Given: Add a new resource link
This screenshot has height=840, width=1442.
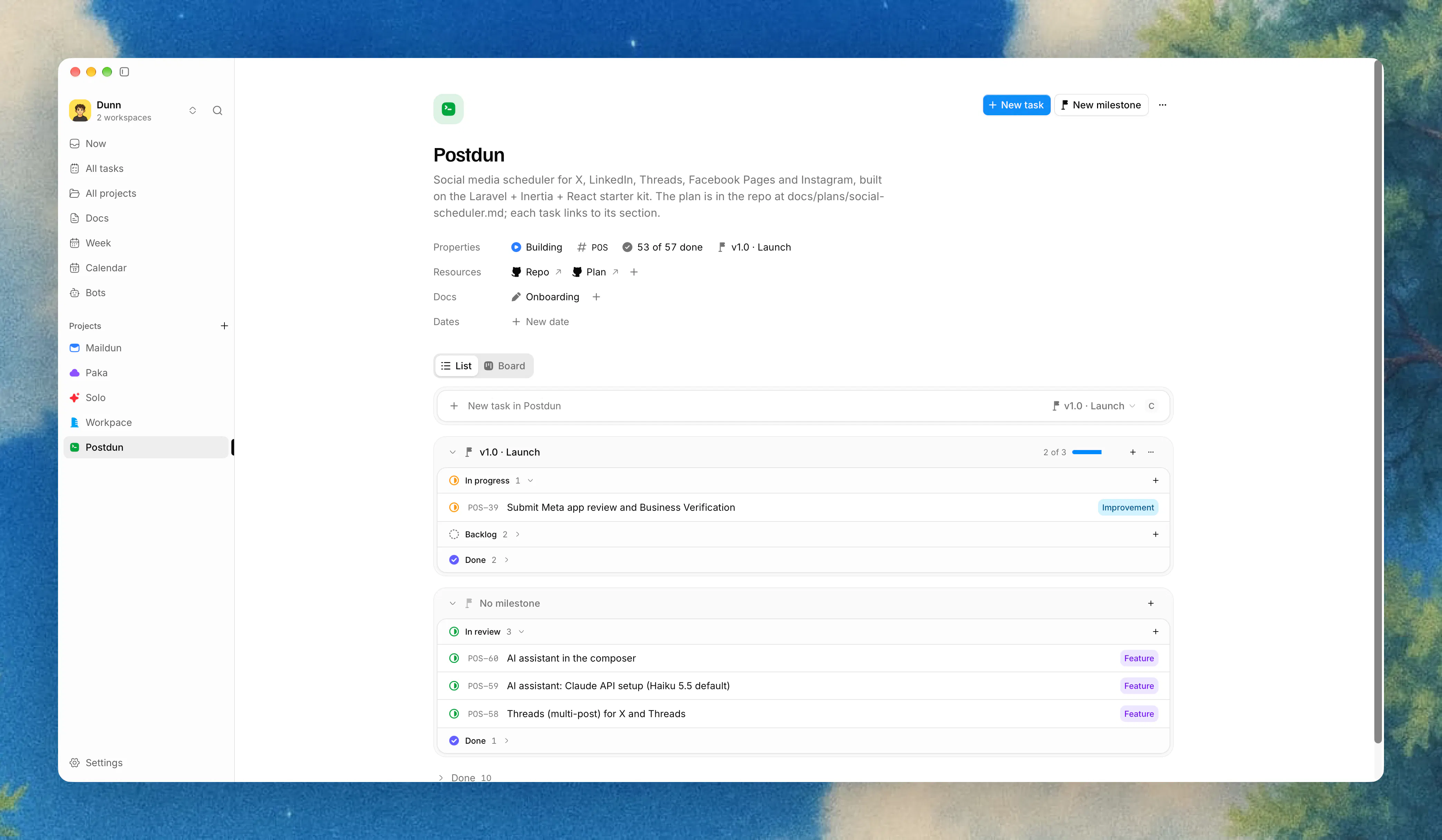Looking at the screenshot, I should pos(634,272).
